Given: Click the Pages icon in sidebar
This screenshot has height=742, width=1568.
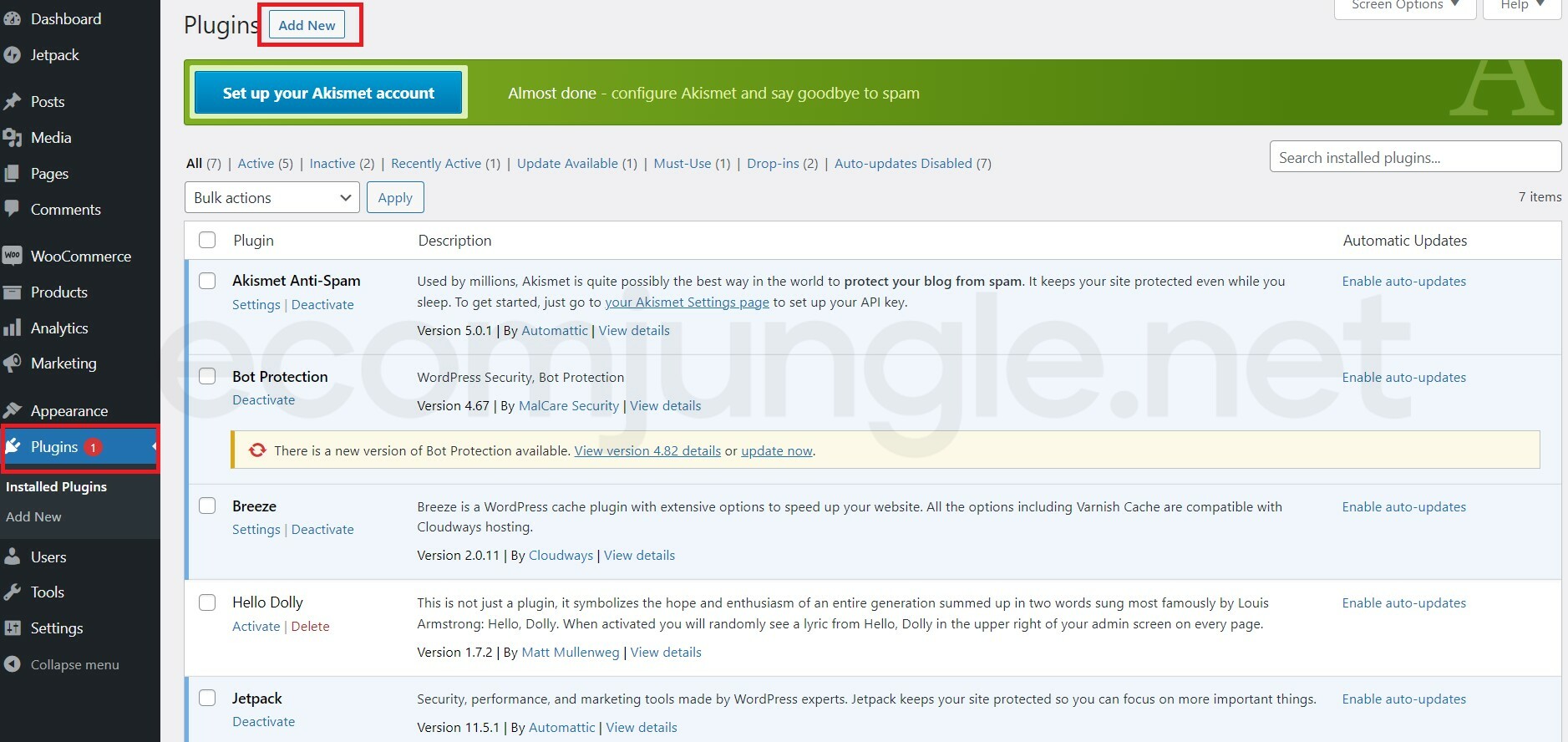Looking at the screenshot, I should [12, 174].
